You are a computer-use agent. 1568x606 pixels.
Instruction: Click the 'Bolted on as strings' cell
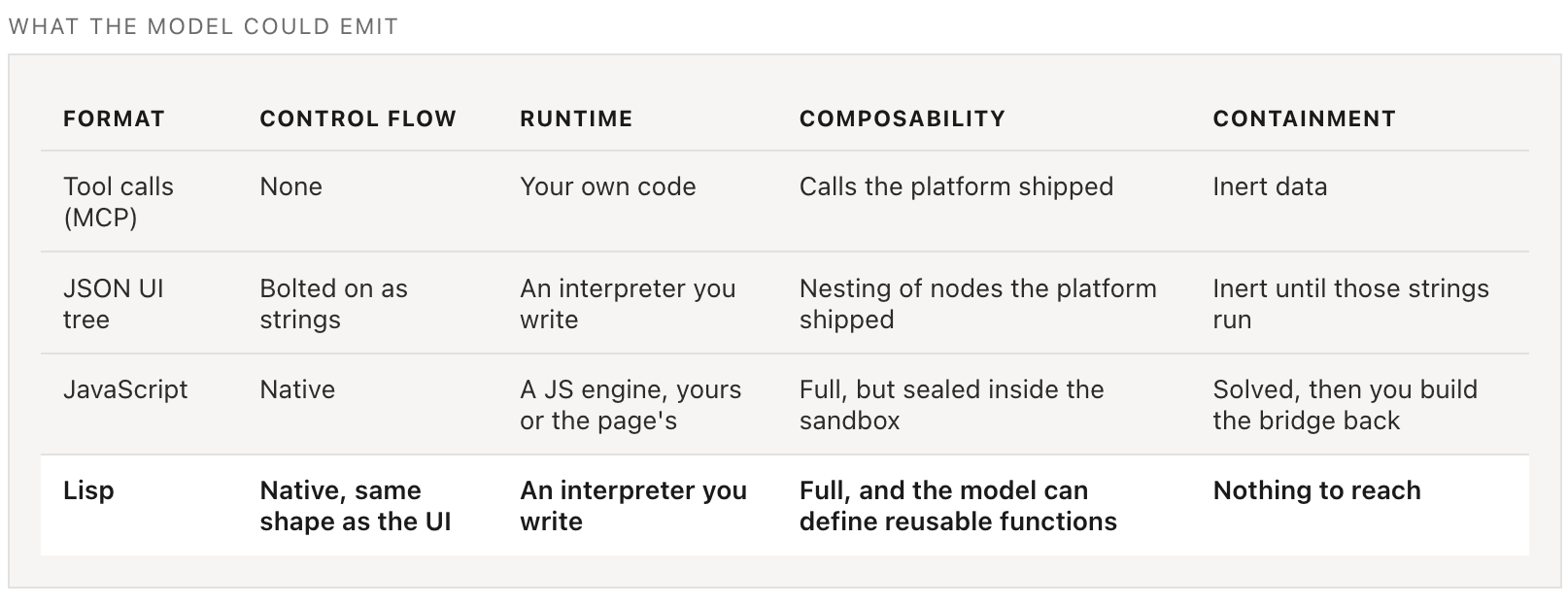pos(333,304)
